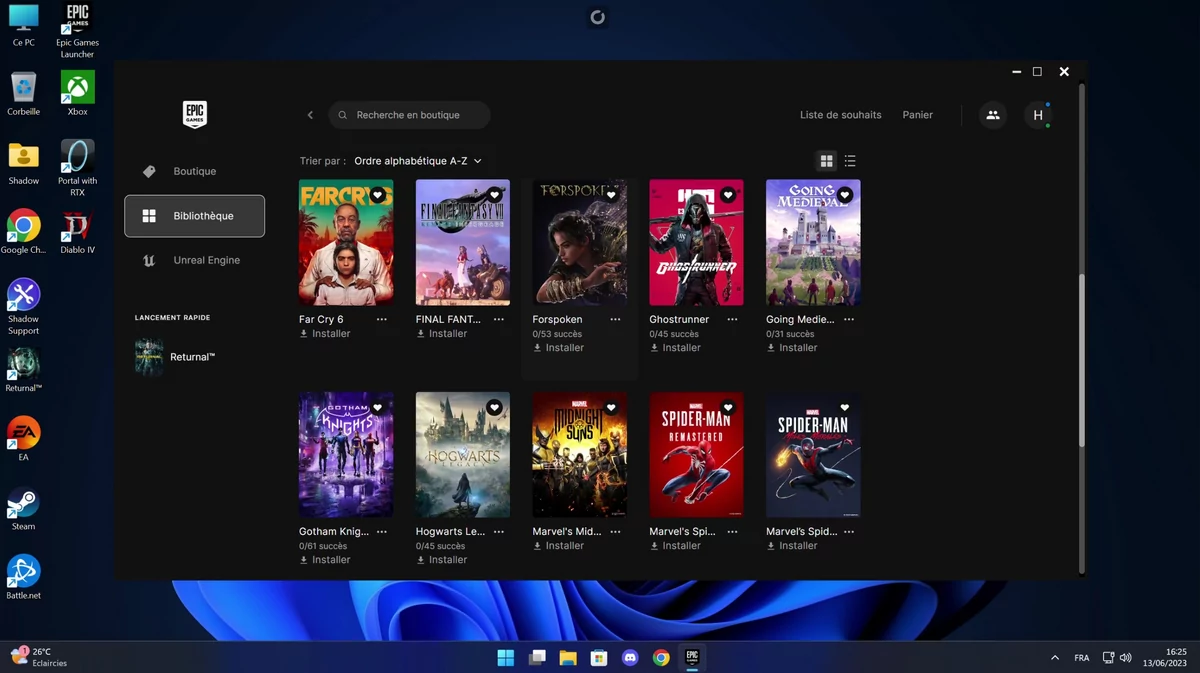Toggle favorite heart on Final Fantasy VII
Viewport: 1200px width, 673px height.
pos(494,195)
